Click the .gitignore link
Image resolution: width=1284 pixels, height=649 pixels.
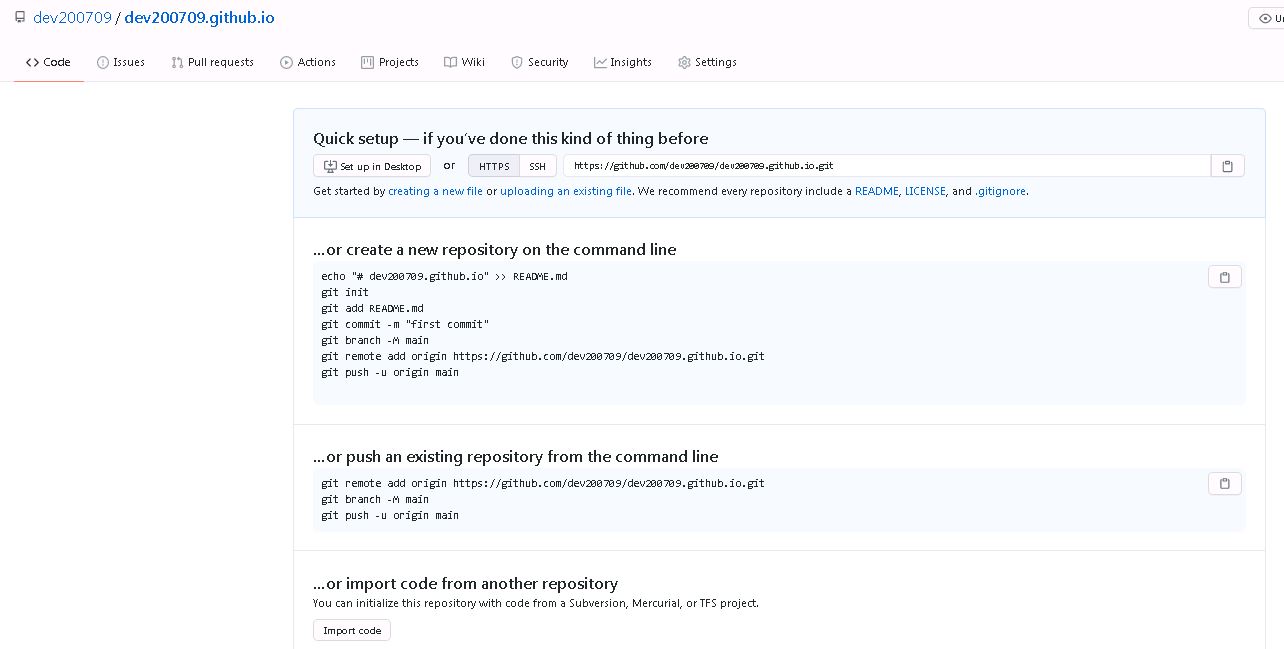(1001, 191)
